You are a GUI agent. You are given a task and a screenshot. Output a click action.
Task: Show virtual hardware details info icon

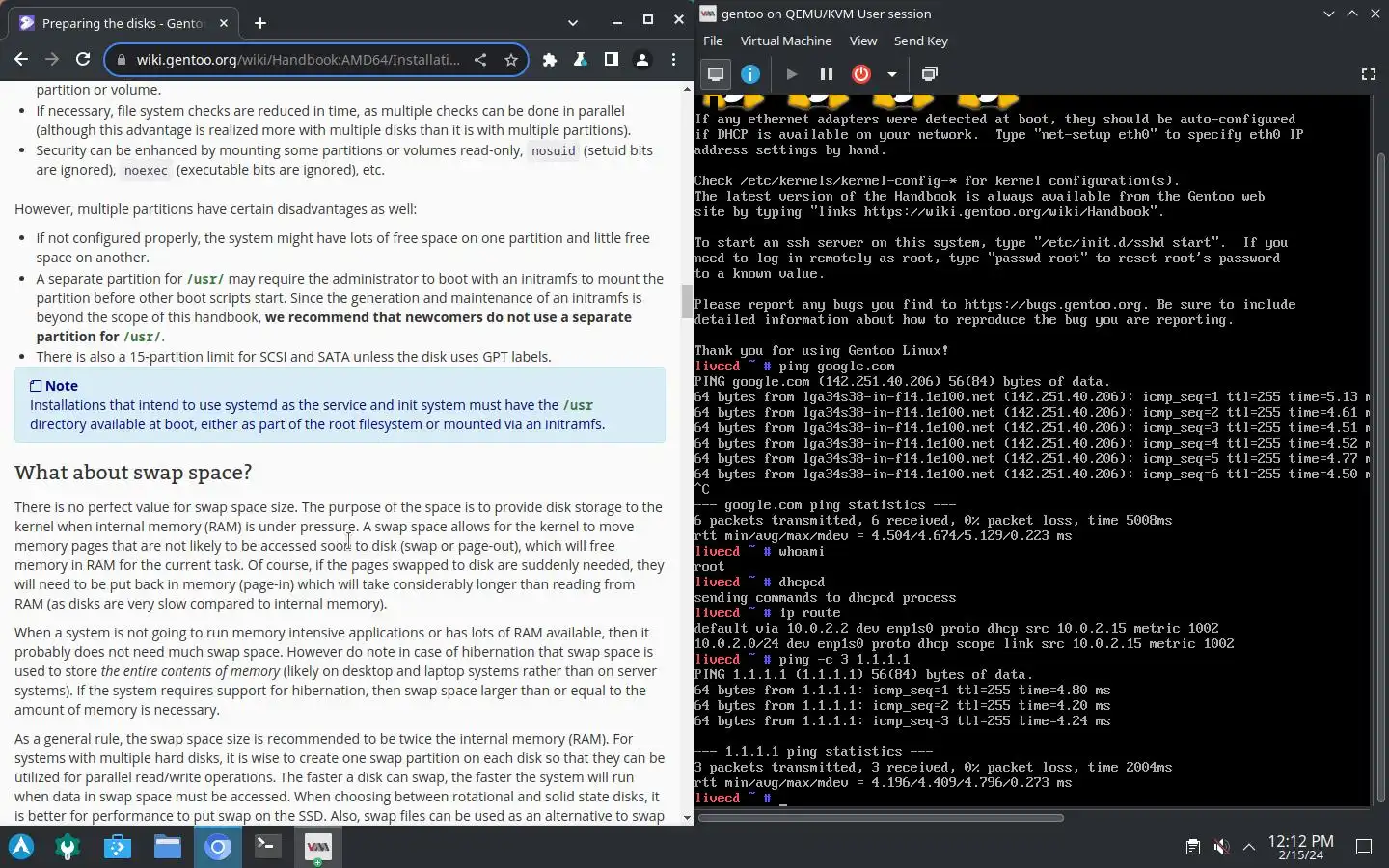tap(750, 74)
